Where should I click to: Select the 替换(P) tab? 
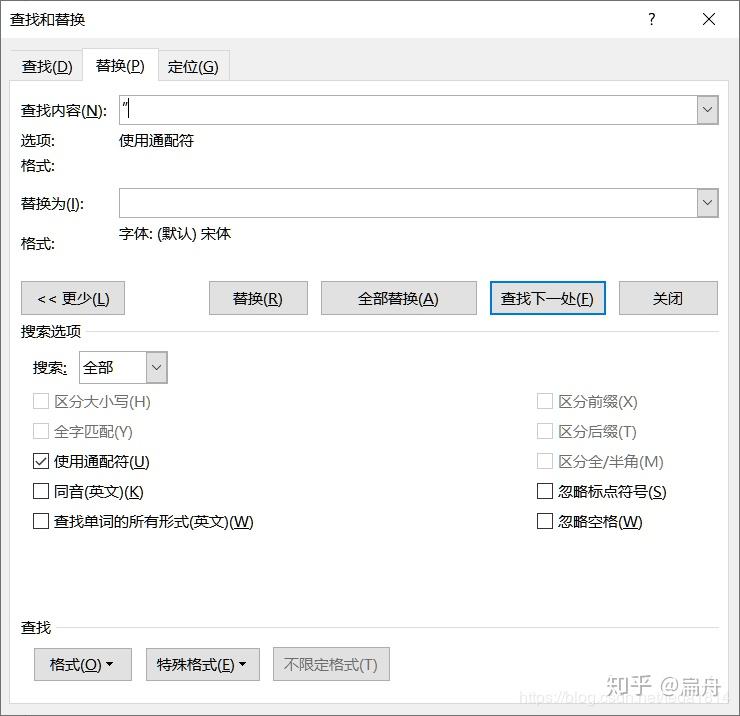click(120, 65)
